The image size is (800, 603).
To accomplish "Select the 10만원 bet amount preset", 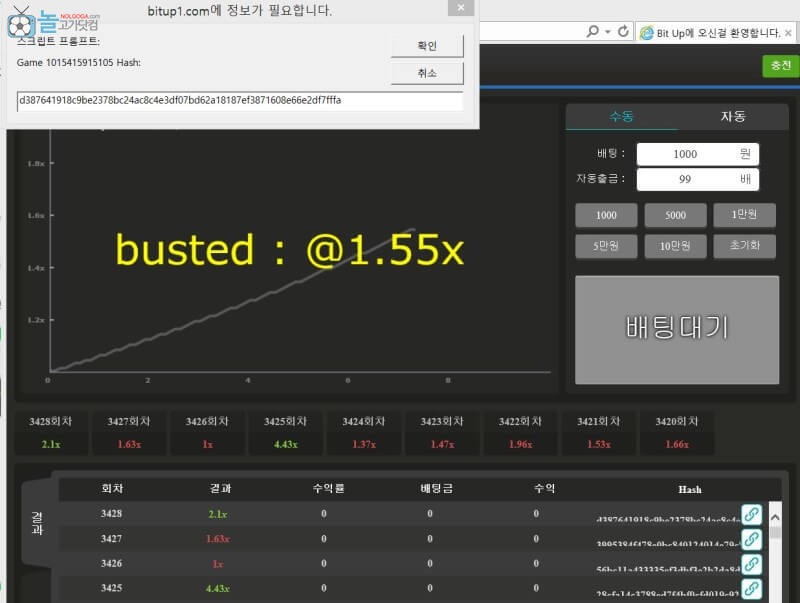I will click(x=675, y=247).
